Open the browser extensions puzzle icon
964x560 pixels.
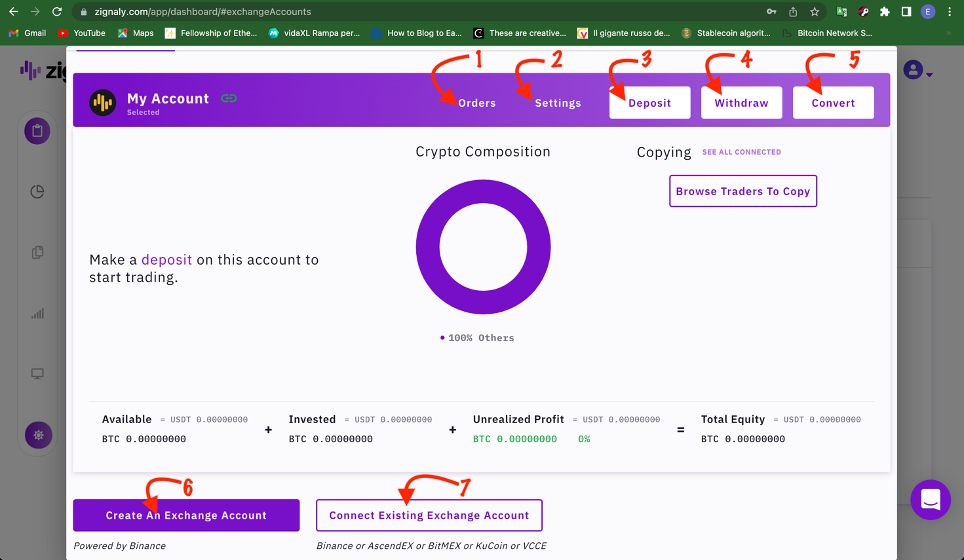[x=885, y=12]
